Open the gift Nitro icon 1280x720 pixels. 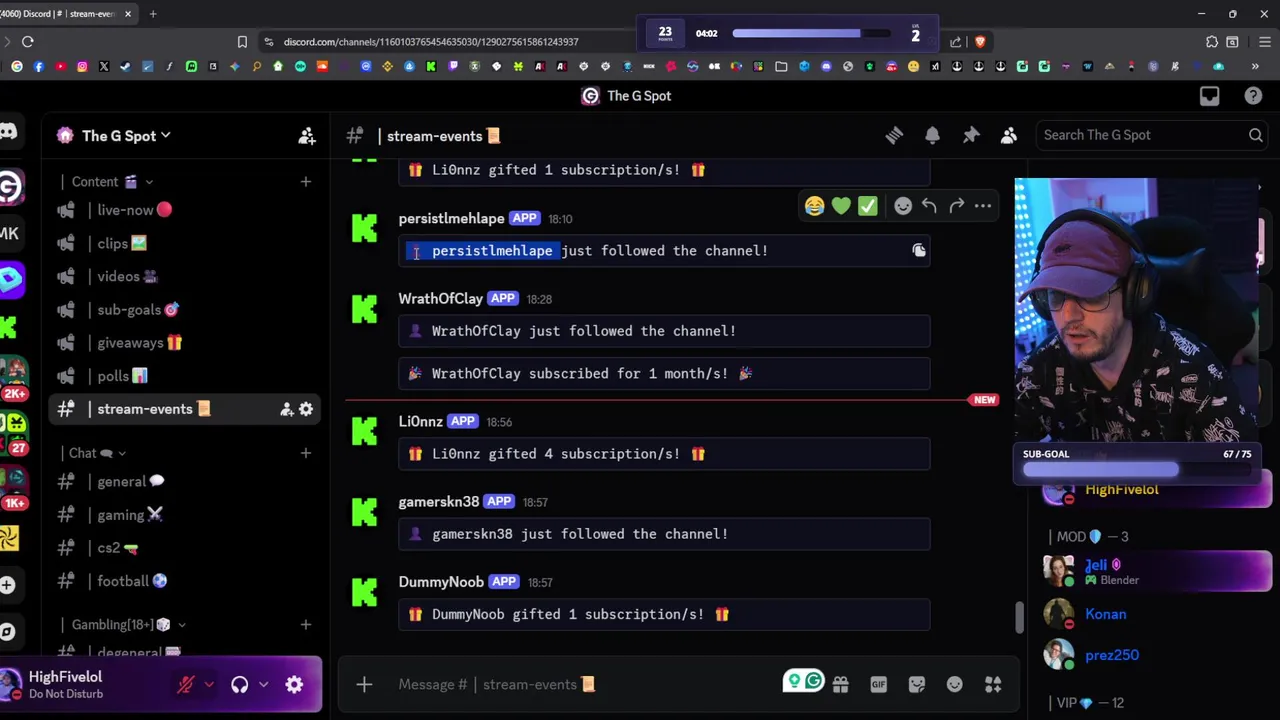(840, 685)
